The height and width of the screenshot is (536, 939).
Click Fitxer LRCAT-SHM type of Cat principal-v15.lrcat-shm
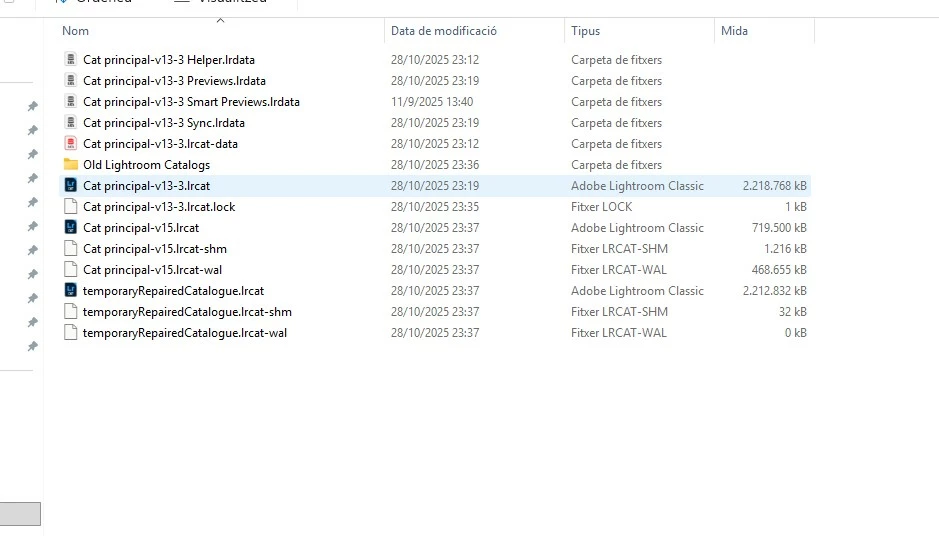point(619,248)
